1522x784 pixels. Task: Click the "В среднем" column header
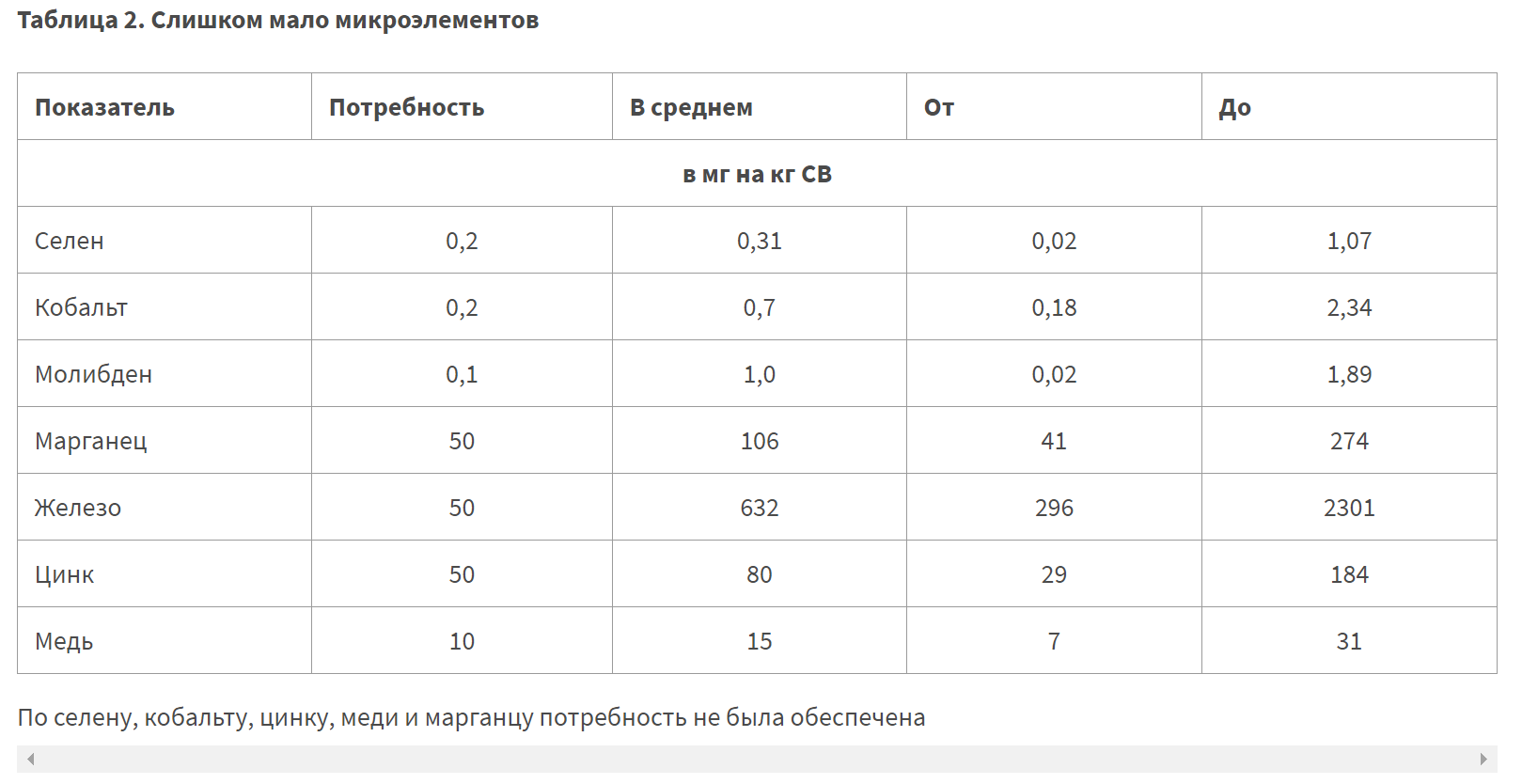pos(691,108)
